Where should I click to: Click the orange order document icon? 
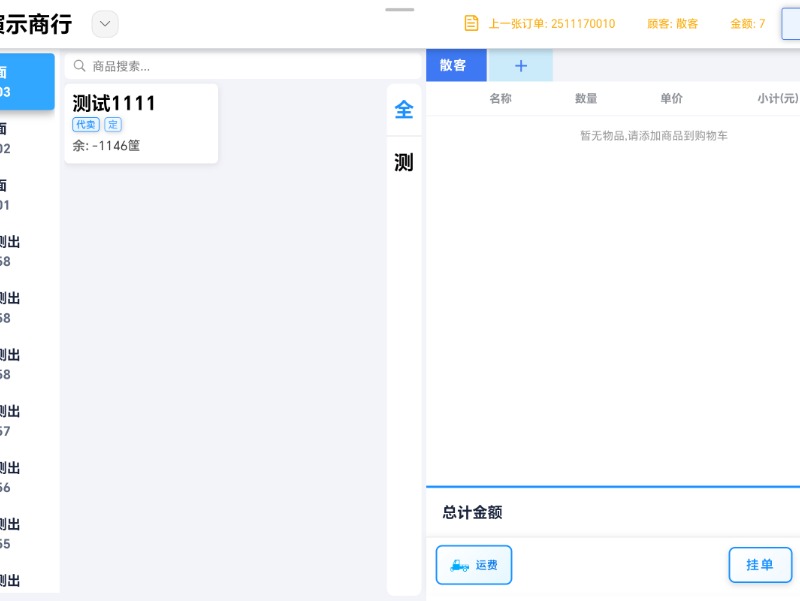coord(470,22)
